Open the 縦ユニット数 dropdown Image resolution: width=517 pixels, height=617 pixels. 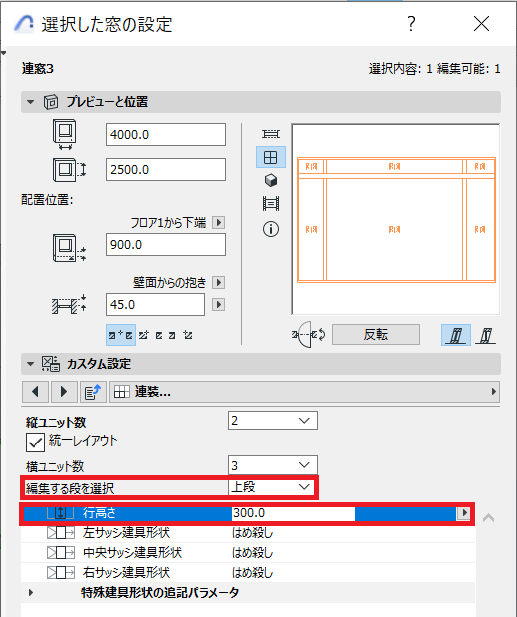point(273,421)
